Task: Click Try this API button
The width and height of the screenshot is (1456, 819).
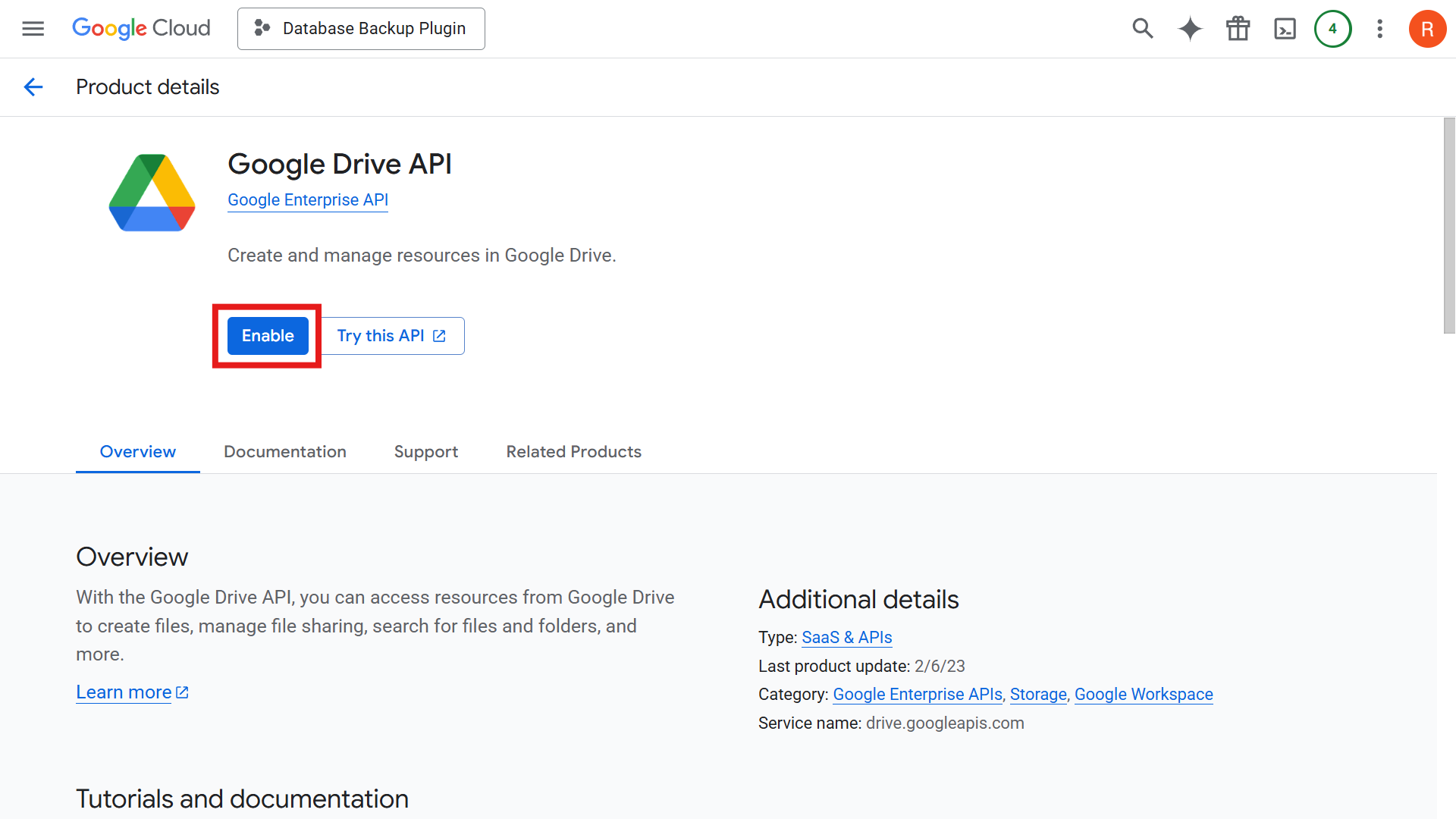Action: pyautogui.click(x=392, y=336)
